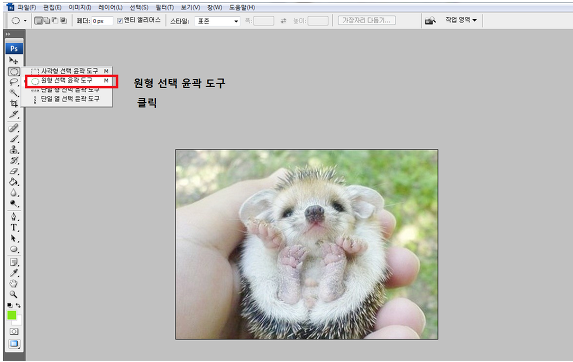Swap width and height arrows
Screen dimensions: 573x362
pos(283,21)
